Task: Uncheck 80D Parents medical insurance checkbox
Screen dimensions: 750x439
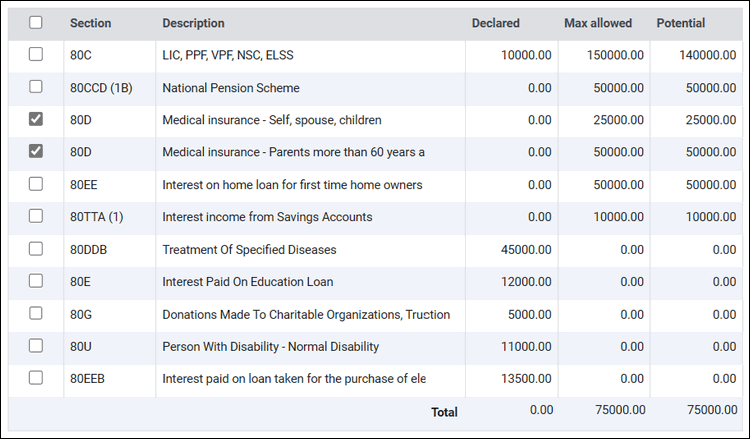Action: point(36,151)
